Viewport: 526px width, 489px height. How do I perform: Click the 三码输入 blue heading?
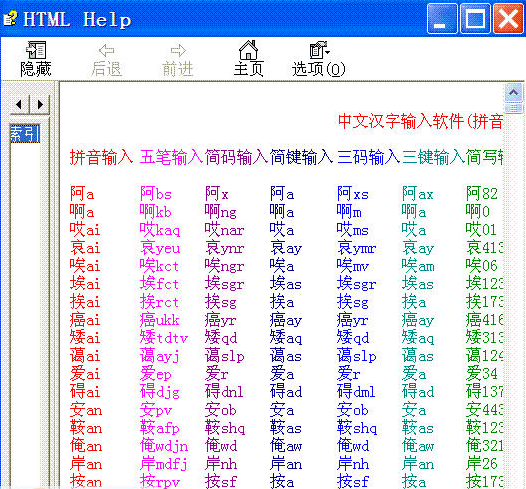point(368,157)
